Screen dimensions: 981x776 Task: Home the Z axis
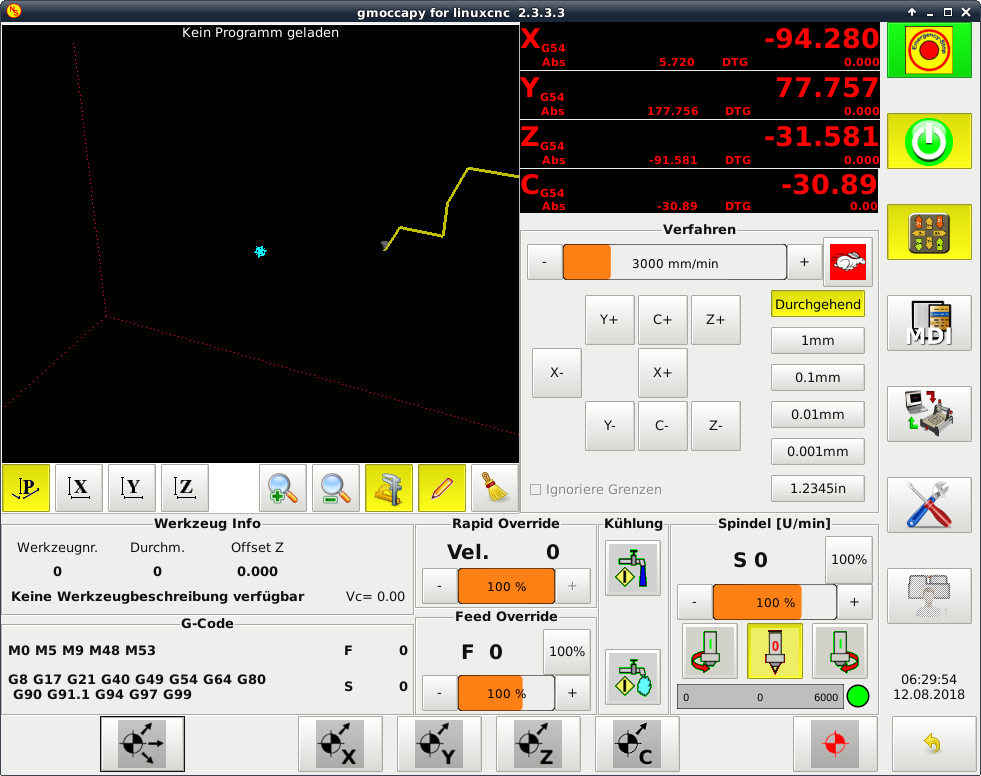point(538,744)
